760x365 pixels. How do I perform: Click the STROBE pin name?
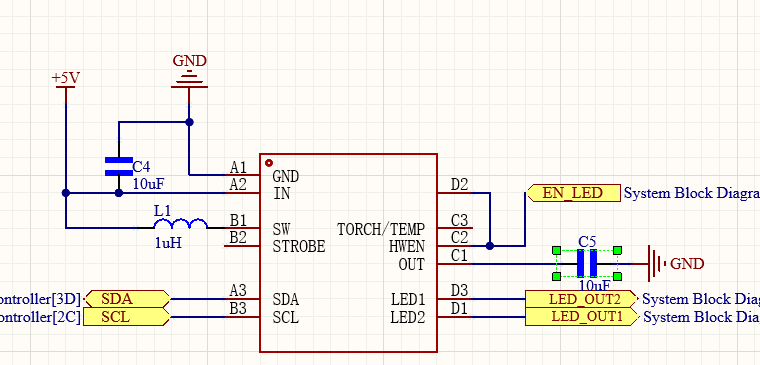pyautogui.click(x=299, y=247)
